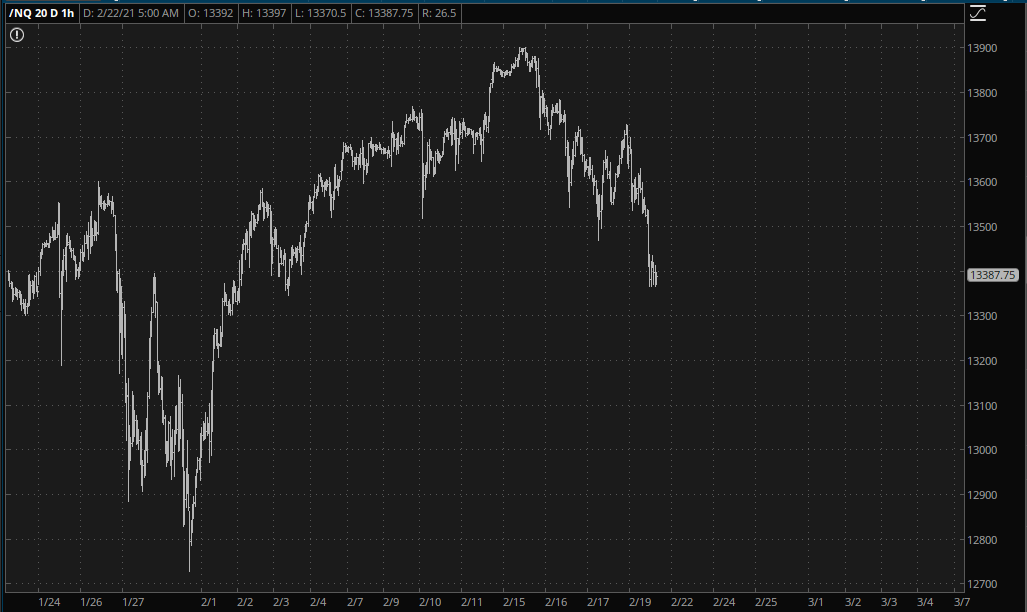Click the /NQ 20 D 1h symbol label
Image resolution: width=1027 pixels, height=612 pixels.
(x=39, y=13)
